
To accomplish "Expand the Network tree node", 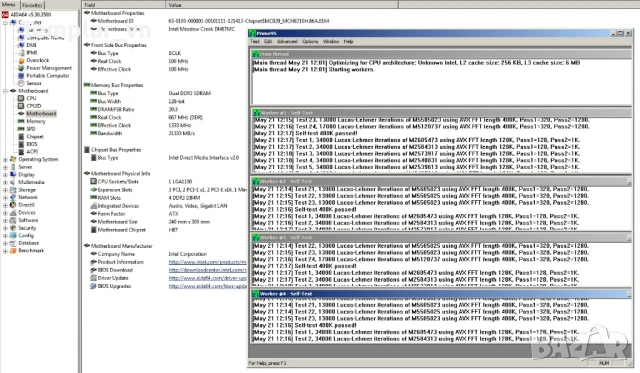I will point(5,198).
